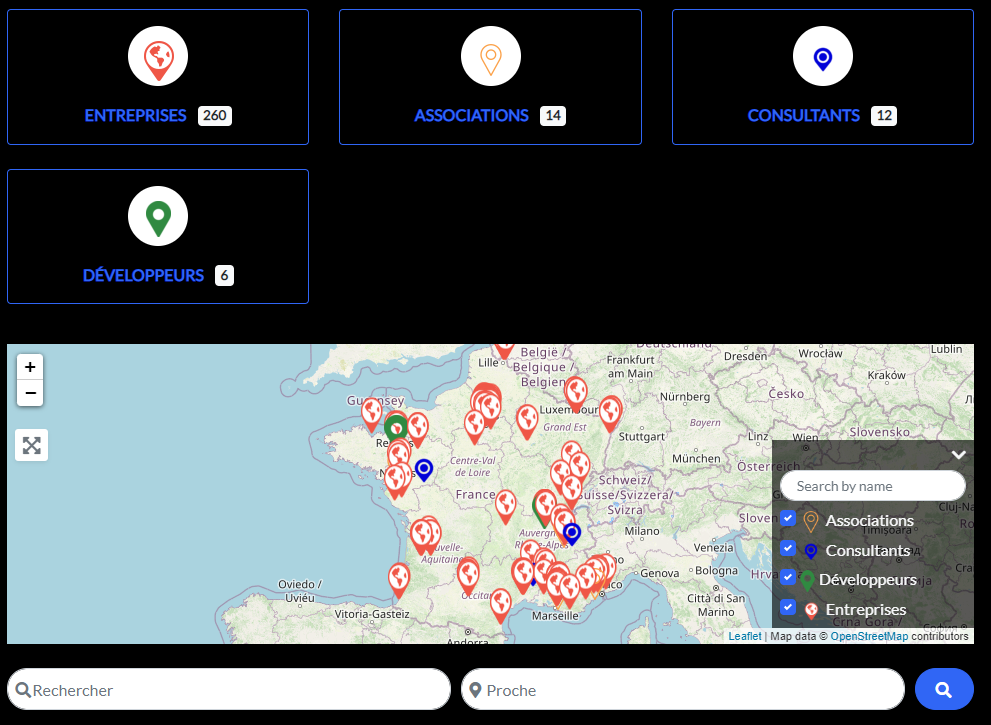Open the OpenStreetMap attribution link
991x725 pixels.
[869, 637]
